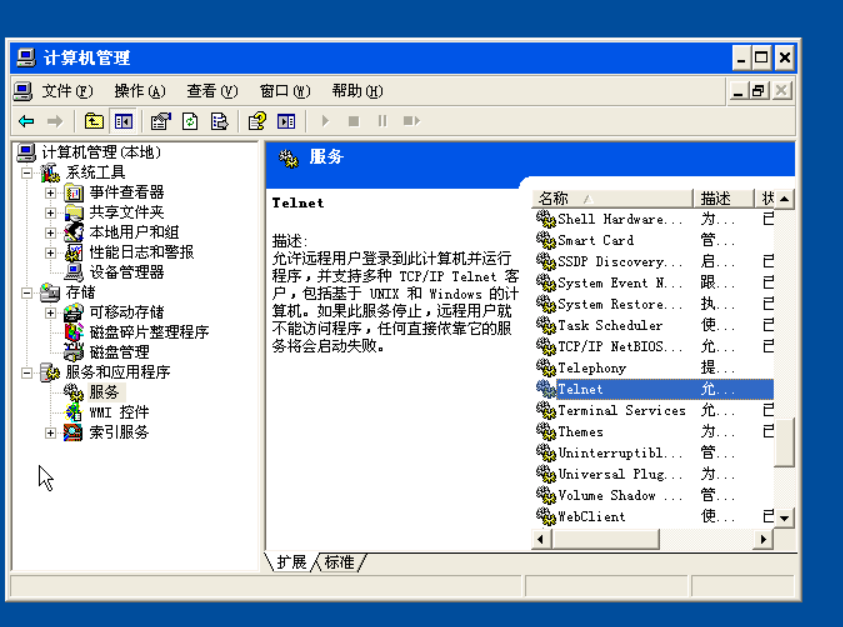Click the services list scroll-down arrow

click(784, 518)
